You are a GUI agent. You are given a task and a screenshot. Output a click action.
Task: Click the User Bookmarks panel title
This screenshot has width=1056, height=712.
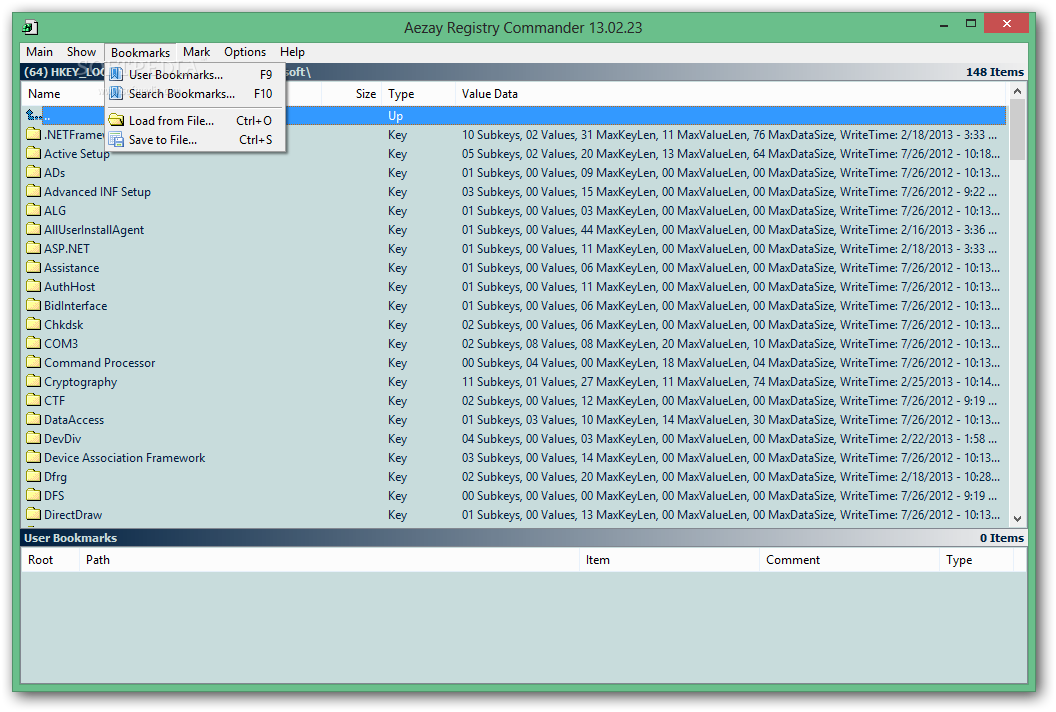[71, 538]
